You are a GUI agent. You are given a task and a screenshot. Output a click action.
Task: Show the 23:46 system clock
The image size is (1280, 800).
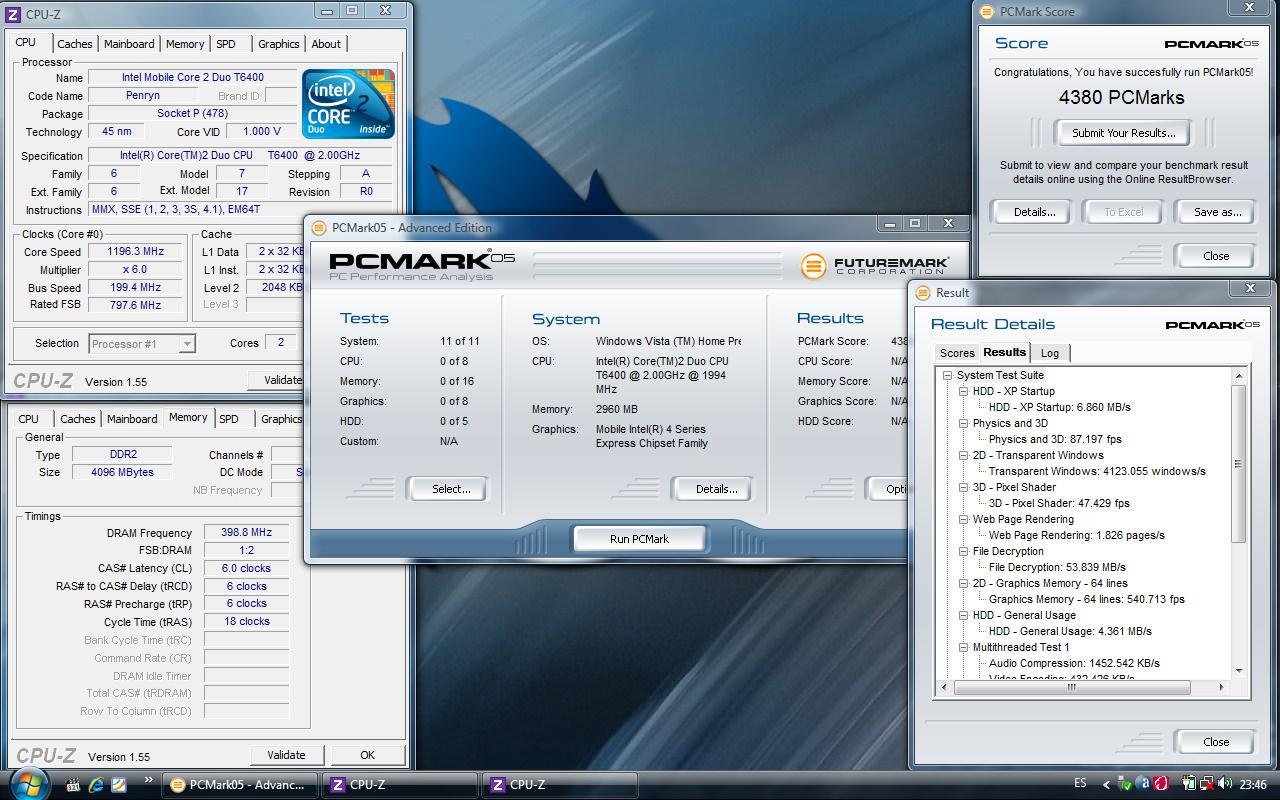(1253, 785)
